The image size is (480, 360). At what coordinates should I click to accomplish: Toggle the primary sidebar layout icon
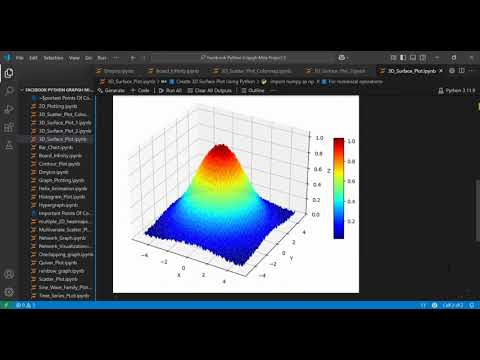[x=403, y=58]
